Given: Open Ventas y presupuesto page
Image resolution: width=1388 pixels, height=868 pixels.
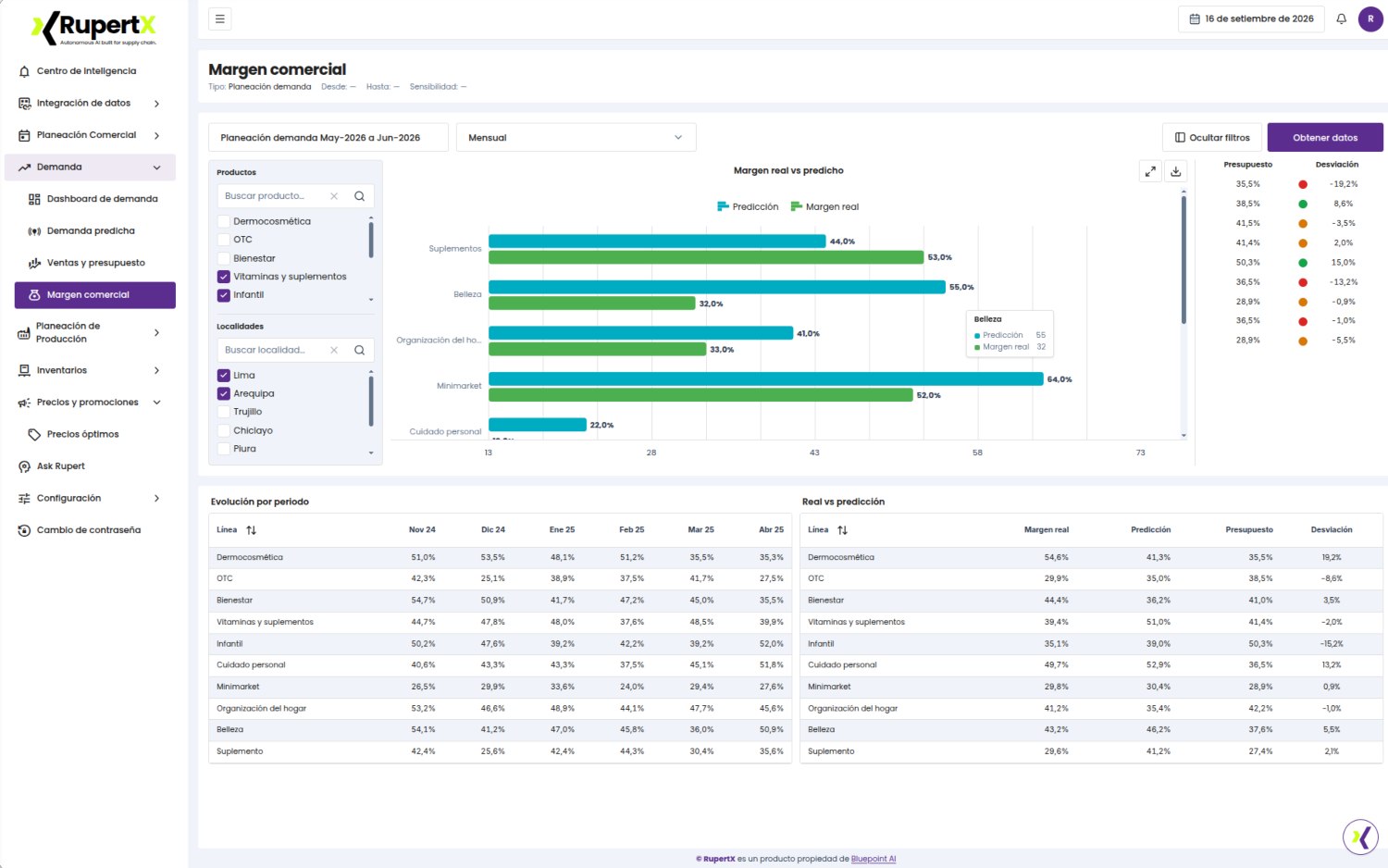Looking at the screenshot, I should tap(95, 263).
